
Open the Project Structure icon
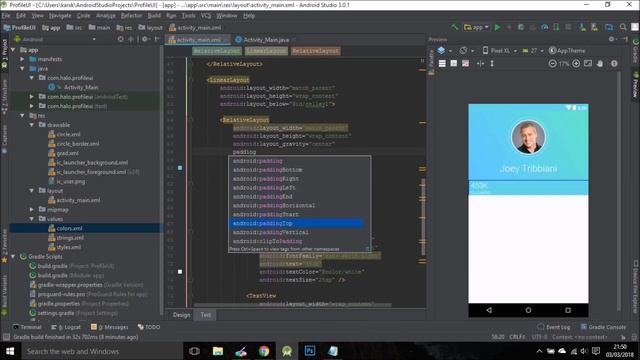click(609, 27)
